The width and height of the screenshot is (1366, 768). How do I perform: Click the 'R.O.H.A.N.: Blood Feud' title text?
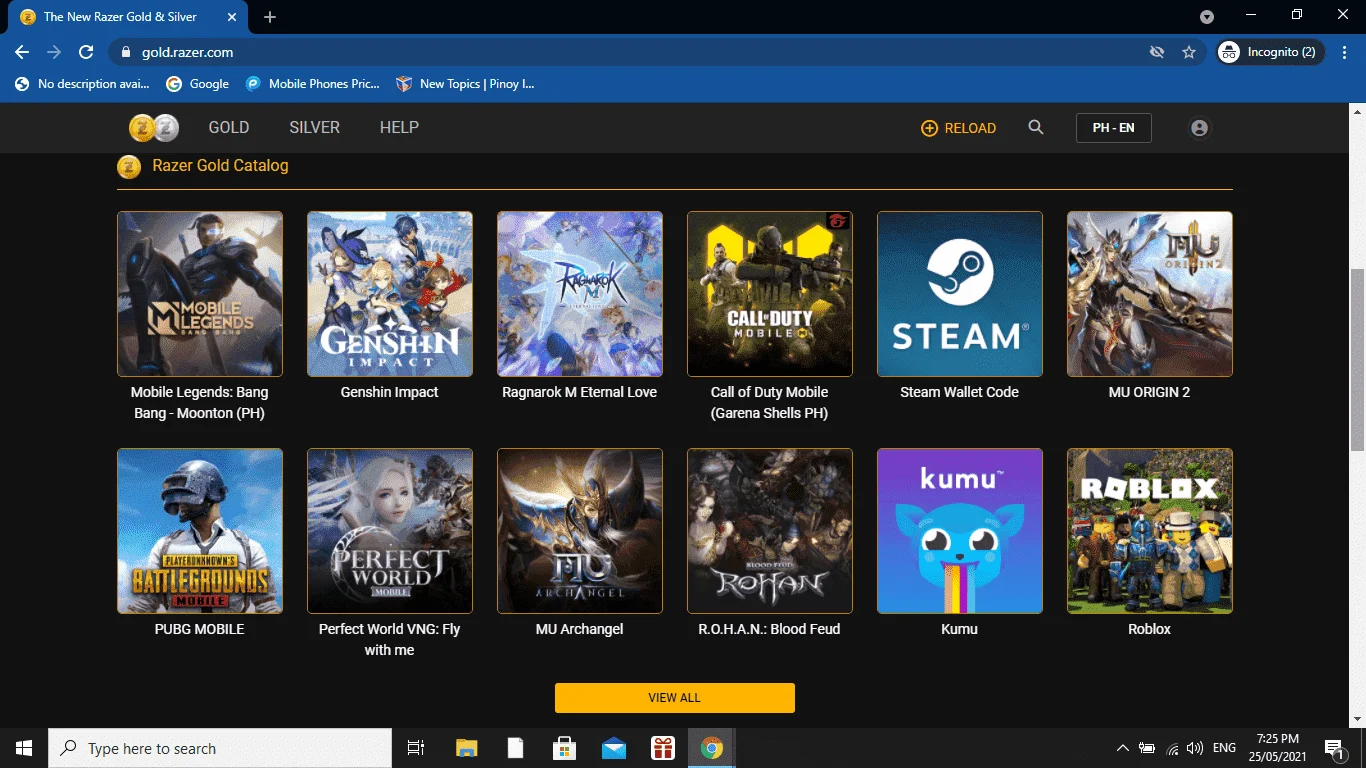[x=770, y=629]
